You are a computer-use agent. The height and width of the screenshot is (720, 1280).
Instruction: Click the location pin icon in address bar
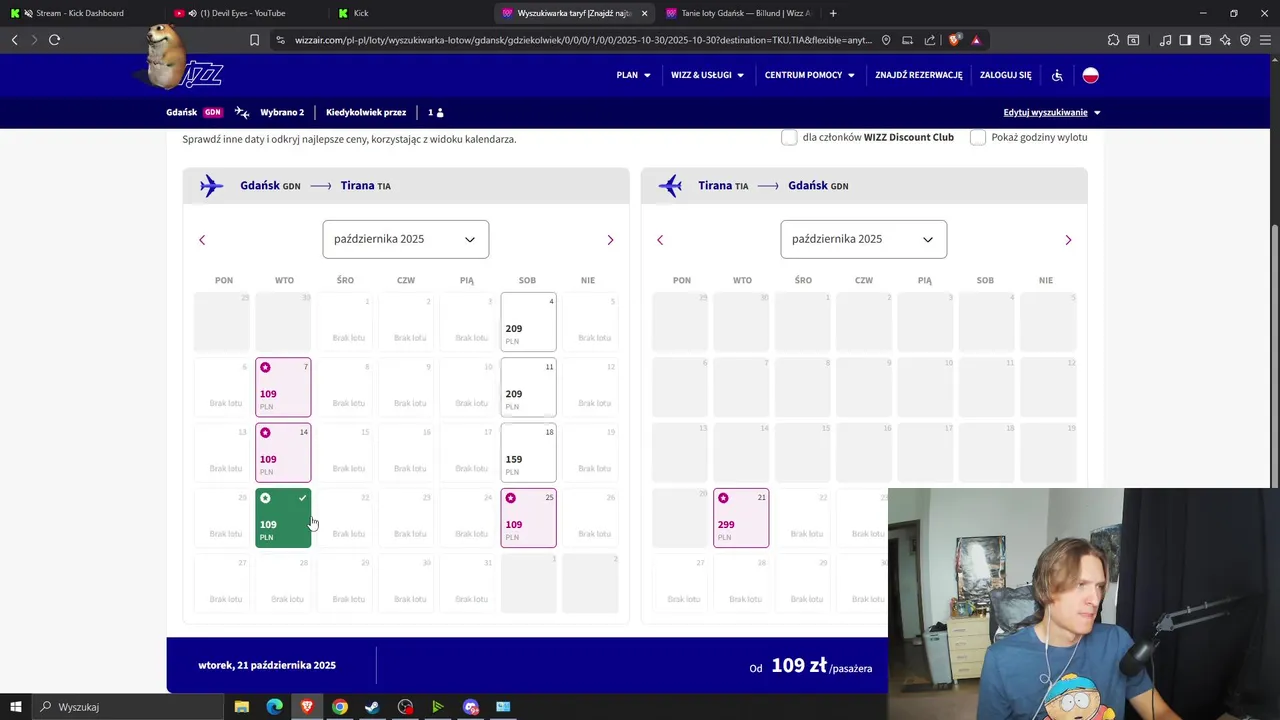pyautogui.click(x=886, y=40)
